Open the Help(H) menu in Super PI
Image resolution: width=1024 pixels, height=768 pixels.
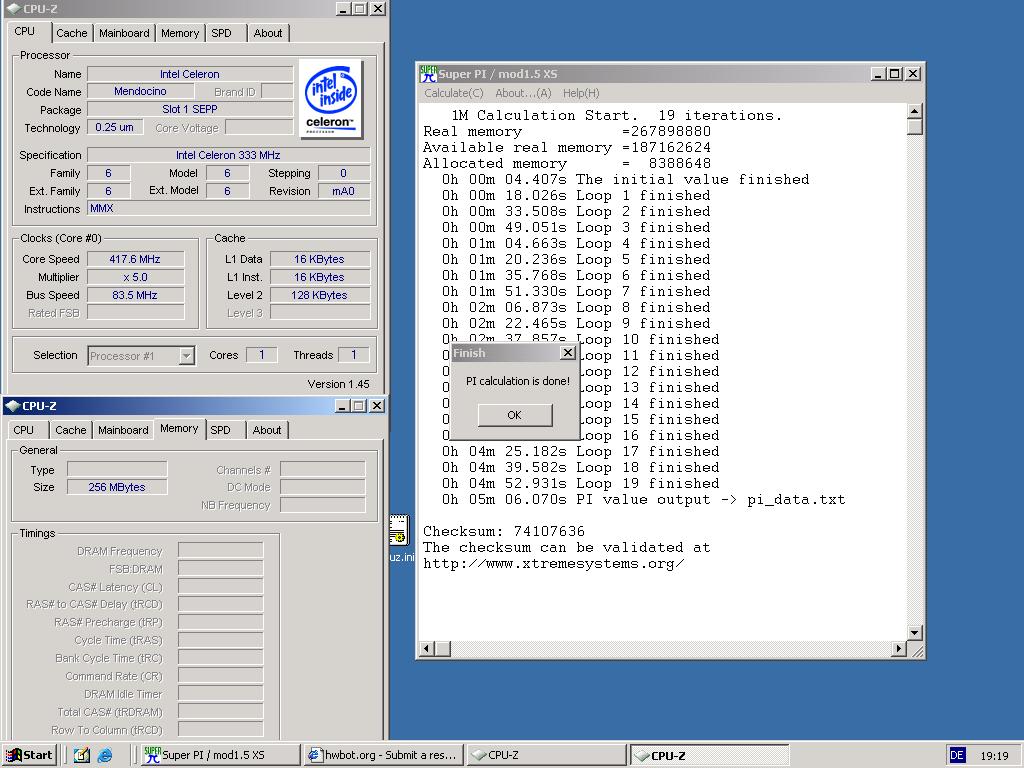pos(581,93)
